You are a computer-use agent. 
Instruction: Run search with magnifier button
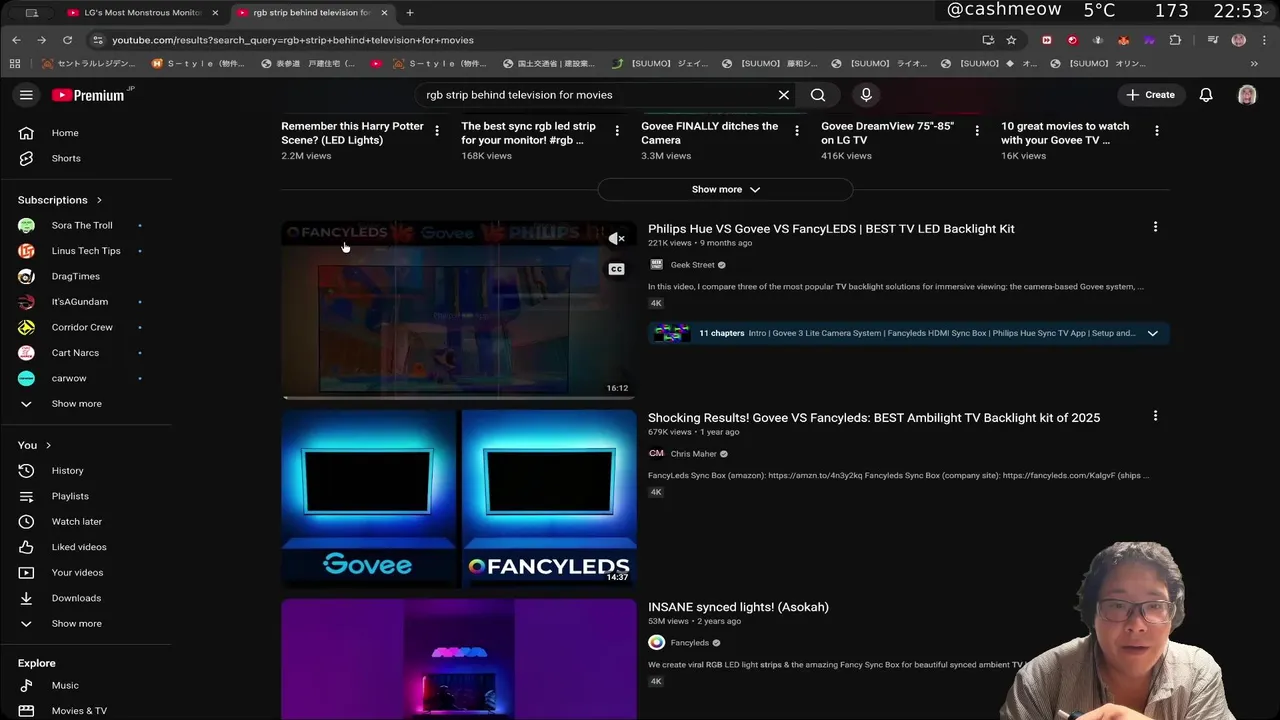click(818, 95)
